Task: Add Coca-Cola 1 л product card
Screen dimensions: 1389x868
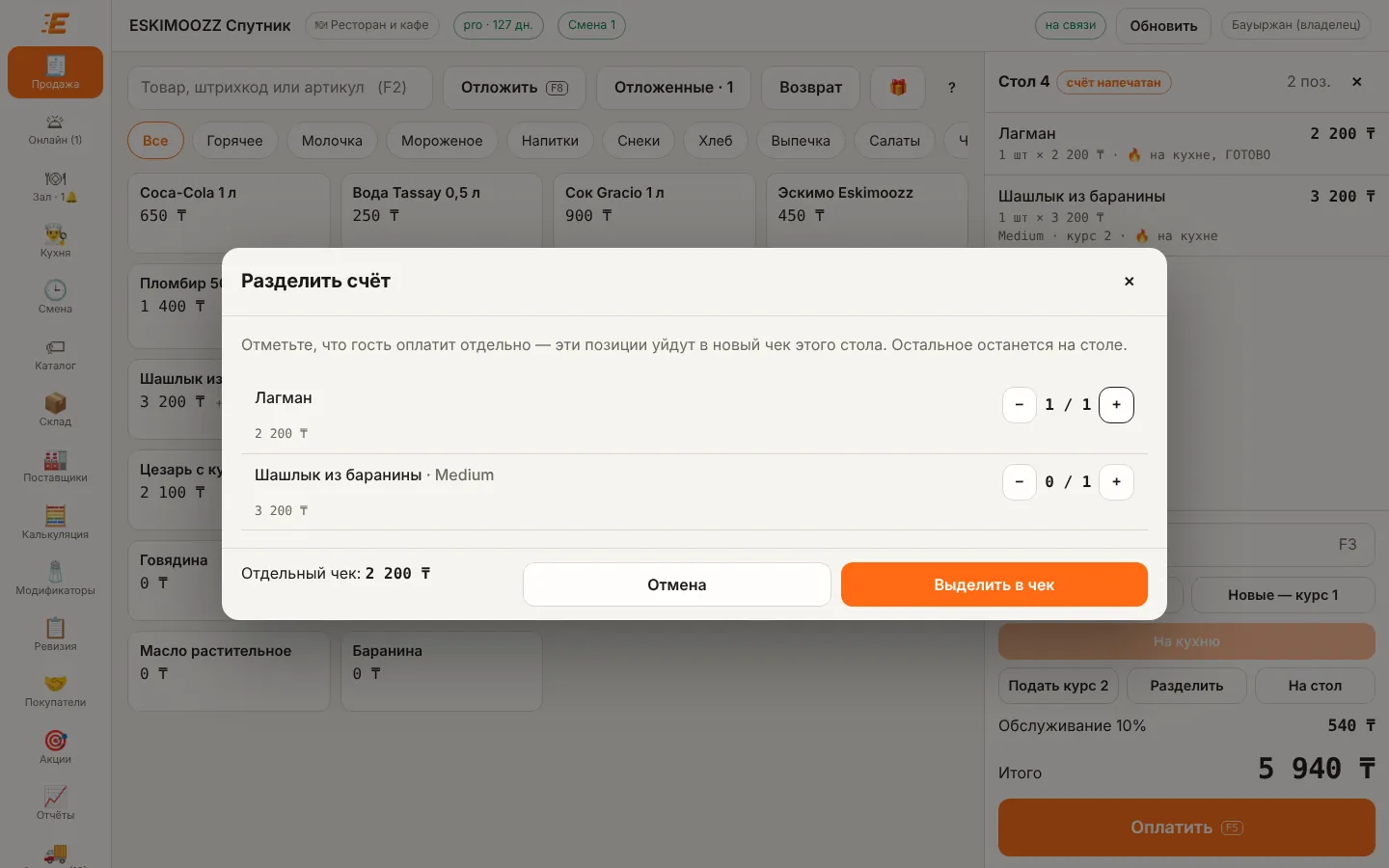Action: coord(229,213)
